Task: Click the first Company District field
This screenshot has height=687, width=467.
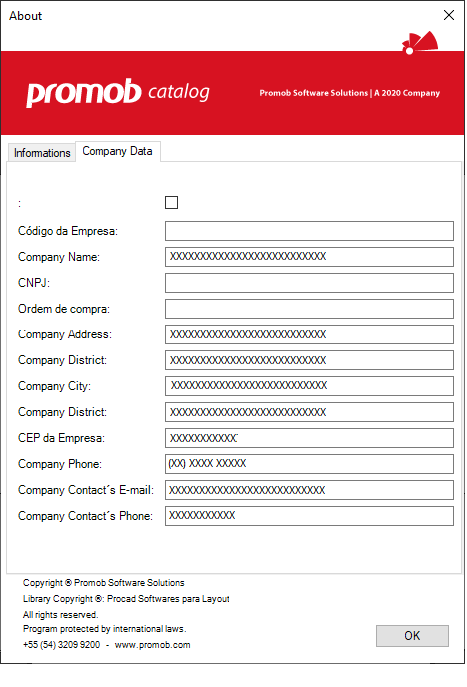Action: (309, 360)
